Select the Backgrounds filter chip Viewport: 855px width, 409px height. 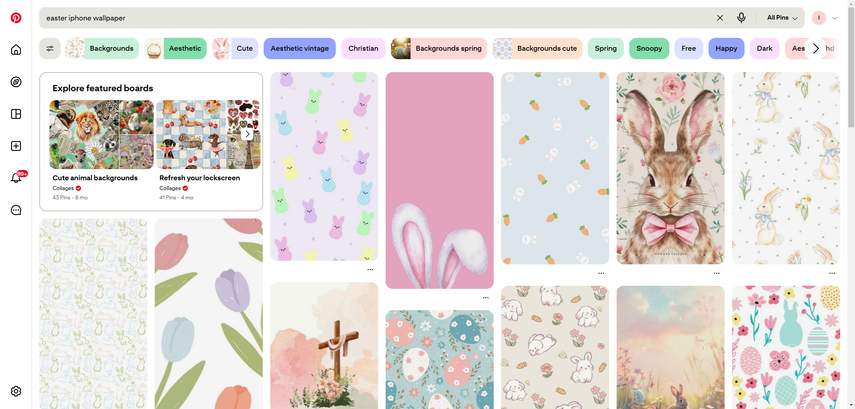102,49
